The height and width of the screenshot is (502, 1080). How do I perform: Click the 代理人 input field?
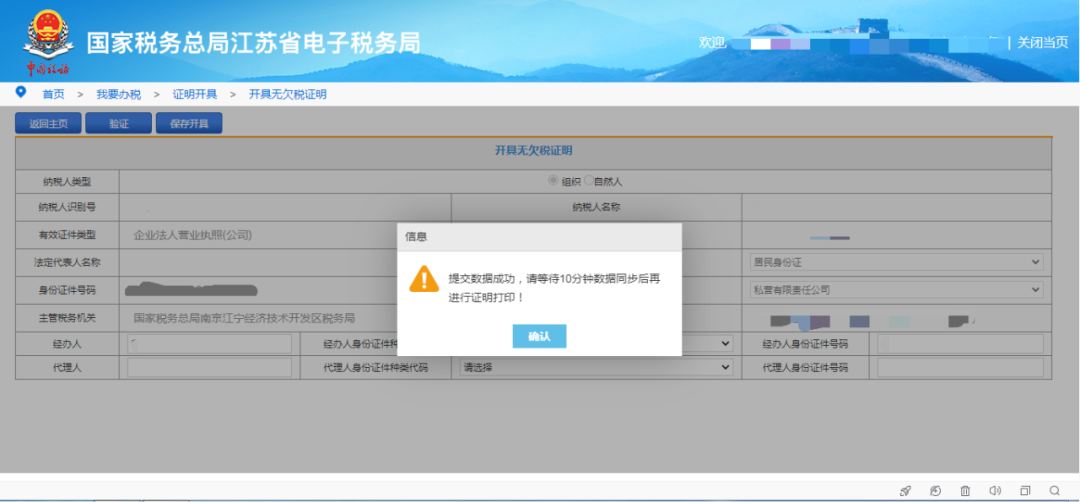[x=209, y=368]
